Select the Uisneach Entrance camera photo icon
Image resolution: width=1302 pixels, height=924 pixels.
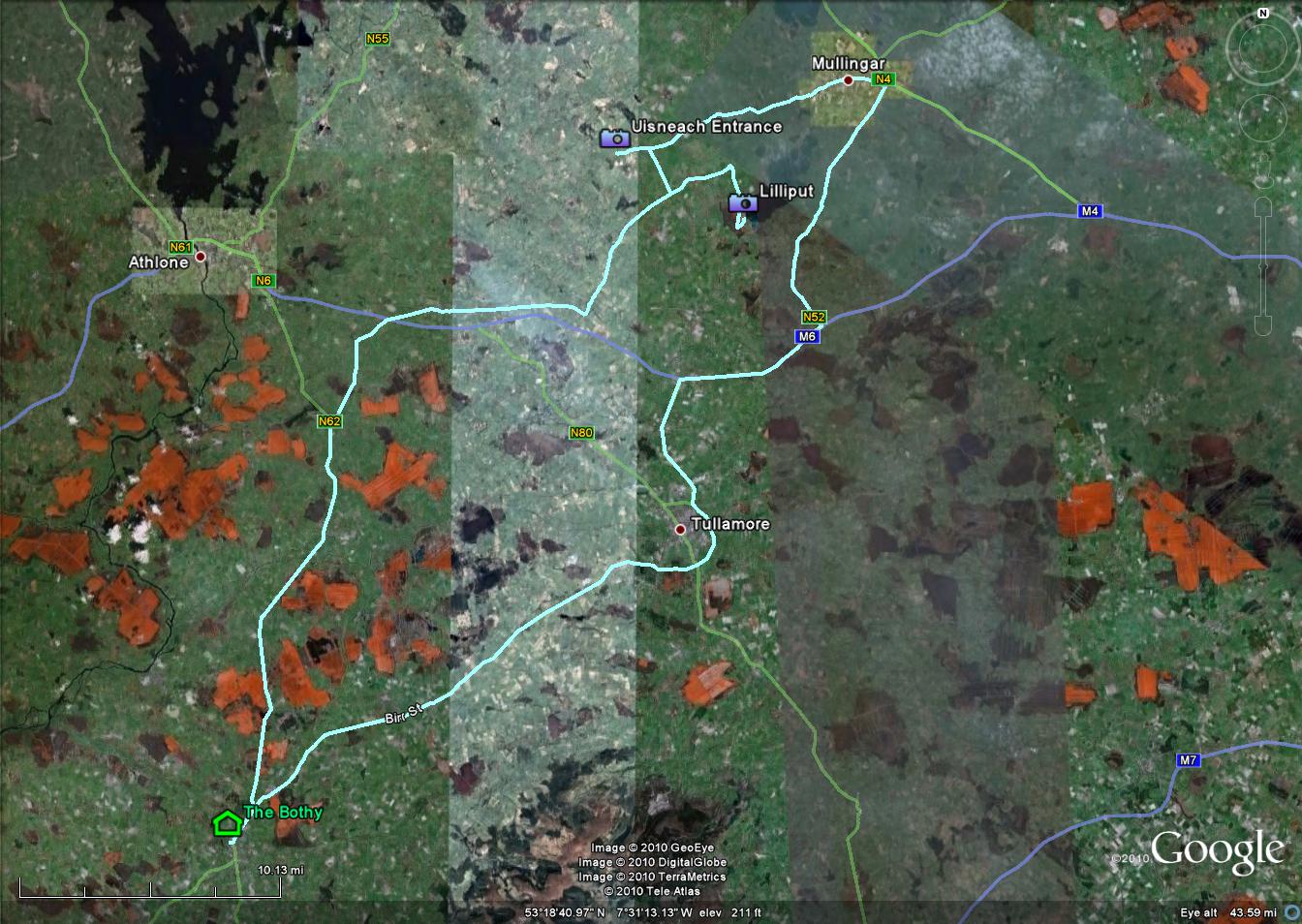point(617,139)
